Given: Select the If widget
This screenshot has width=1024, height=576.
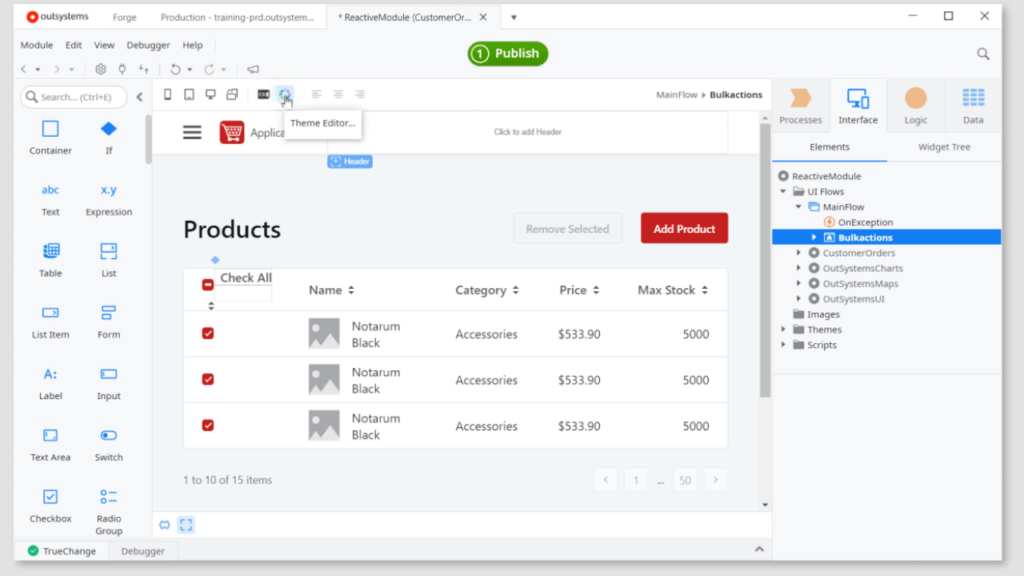Looking at the screenshot, I should (x=108, y=138).
